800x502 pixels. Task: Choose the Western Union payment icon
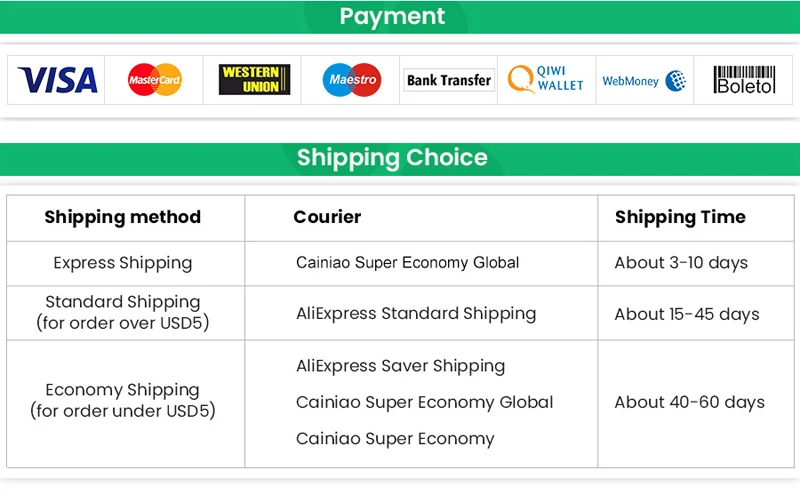pos(255,80)
